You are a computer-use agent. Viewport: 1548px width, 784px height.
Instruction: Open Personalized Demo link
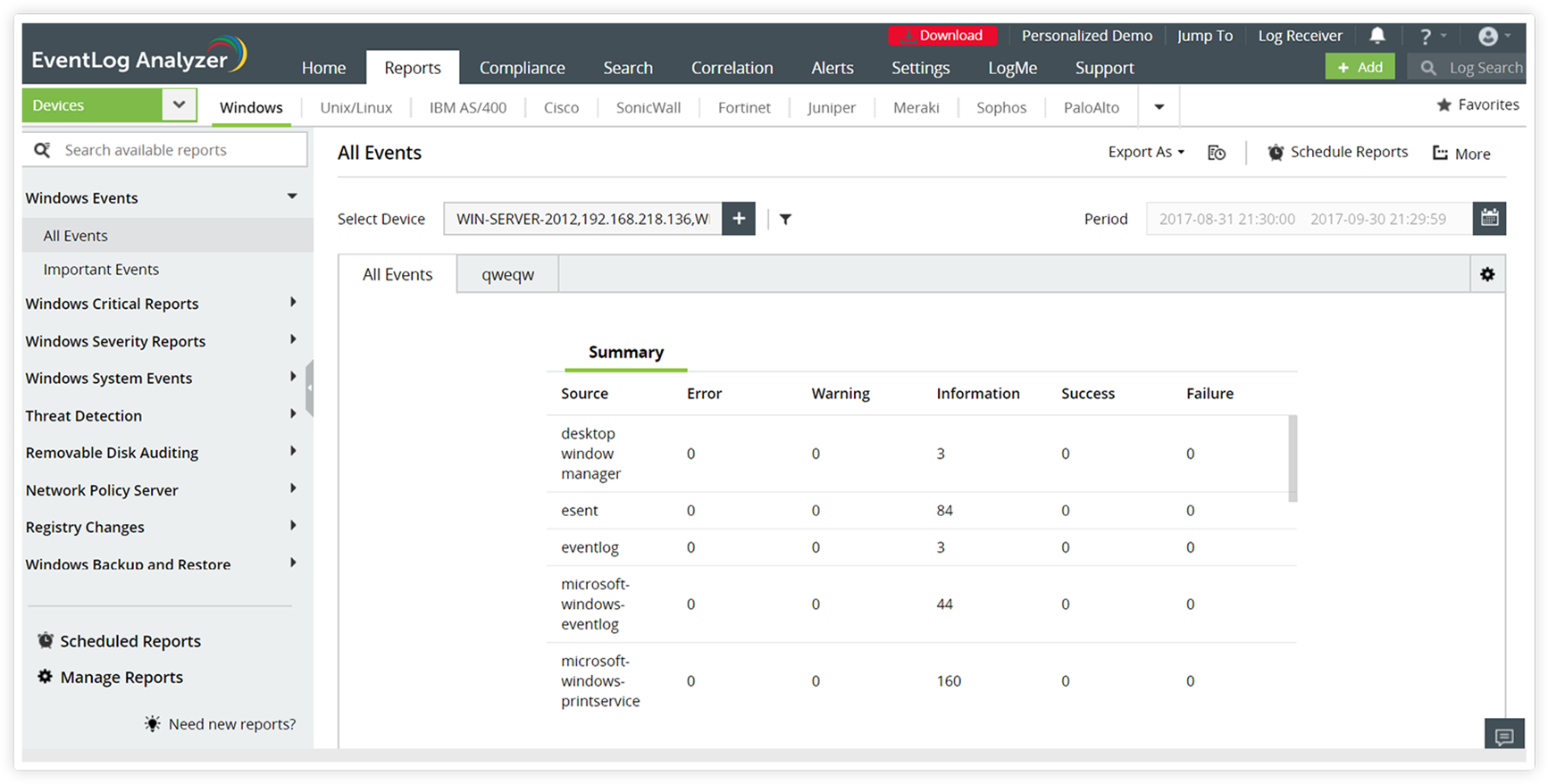(x=1087, y=36)
